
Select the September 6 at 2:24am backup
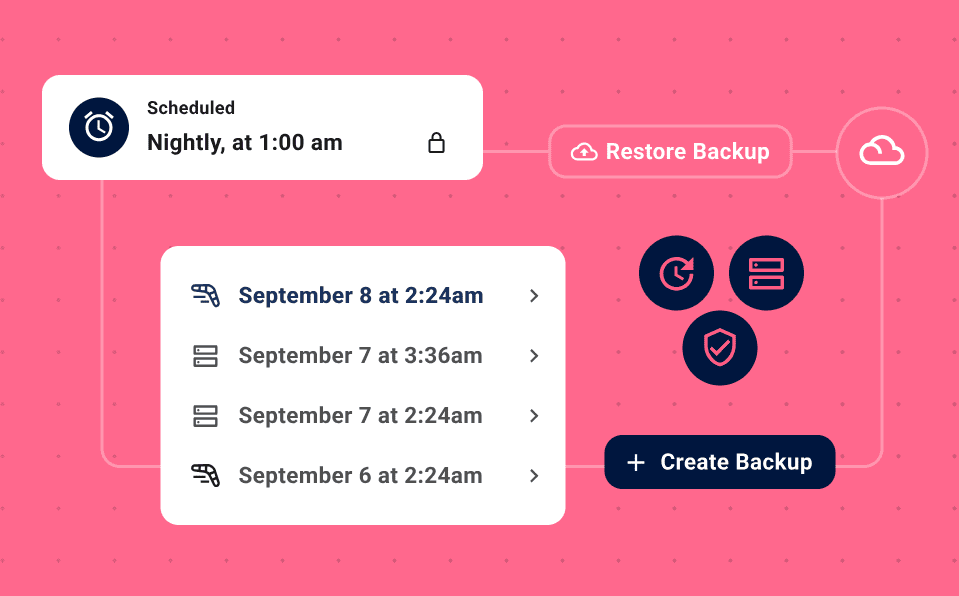point(363,476)
